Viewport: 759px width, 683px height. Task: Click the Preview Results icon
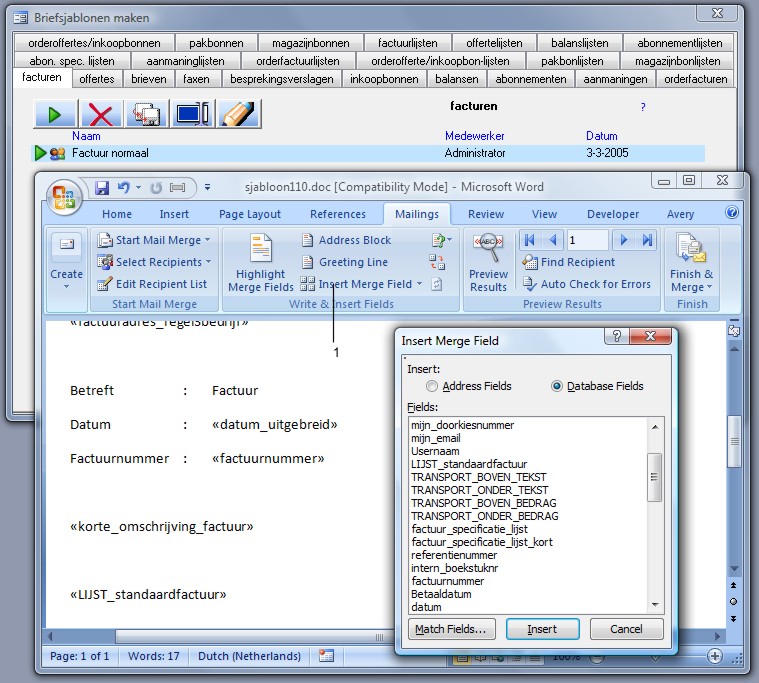(489, 263)
